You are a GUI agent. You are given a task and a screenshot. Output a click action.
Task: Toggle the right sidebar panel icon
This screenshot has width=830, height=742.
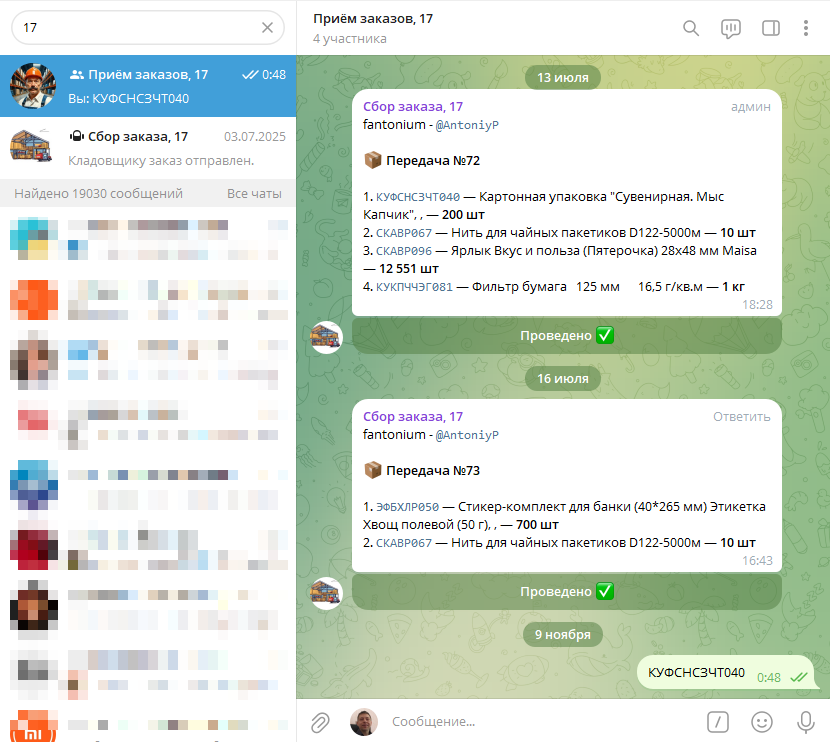[771, 28]
